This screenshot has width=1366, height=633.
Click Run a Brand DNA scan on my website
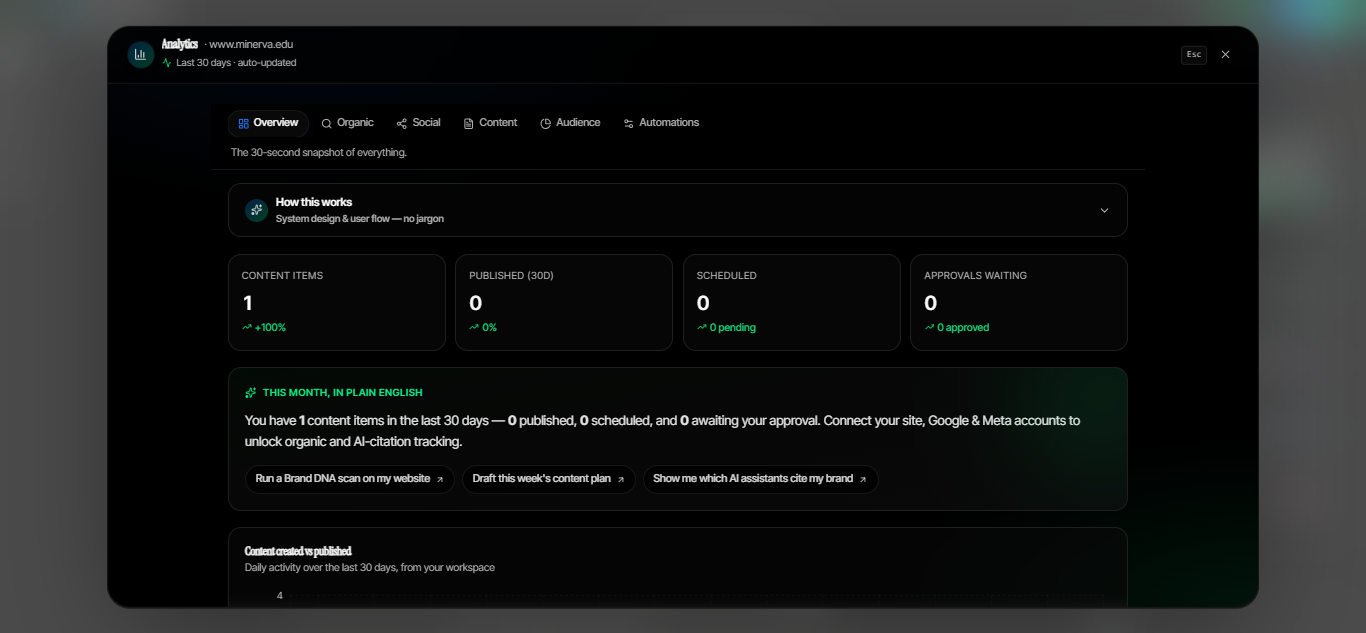coord(350,479)
